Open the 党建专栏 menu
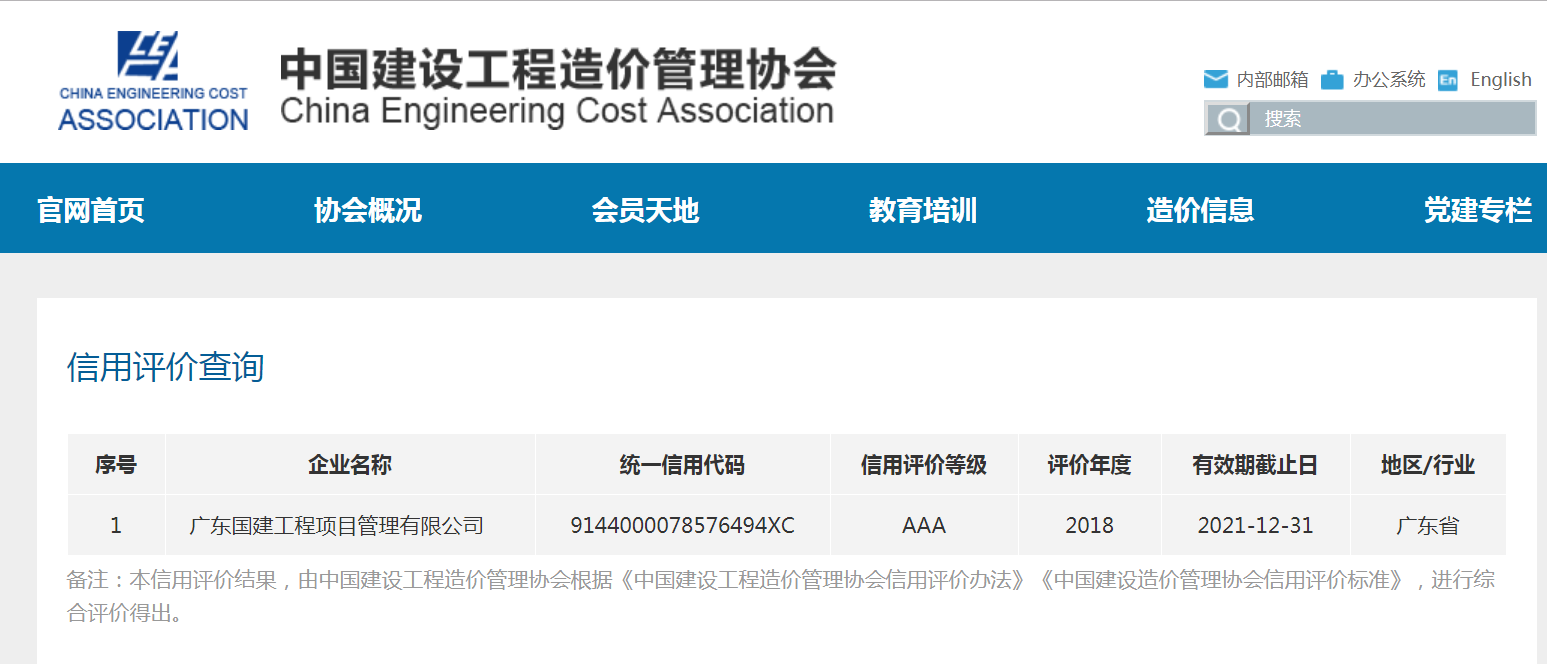The width and height of the screenshot is (1547, 664). [x=1478, y=210]
